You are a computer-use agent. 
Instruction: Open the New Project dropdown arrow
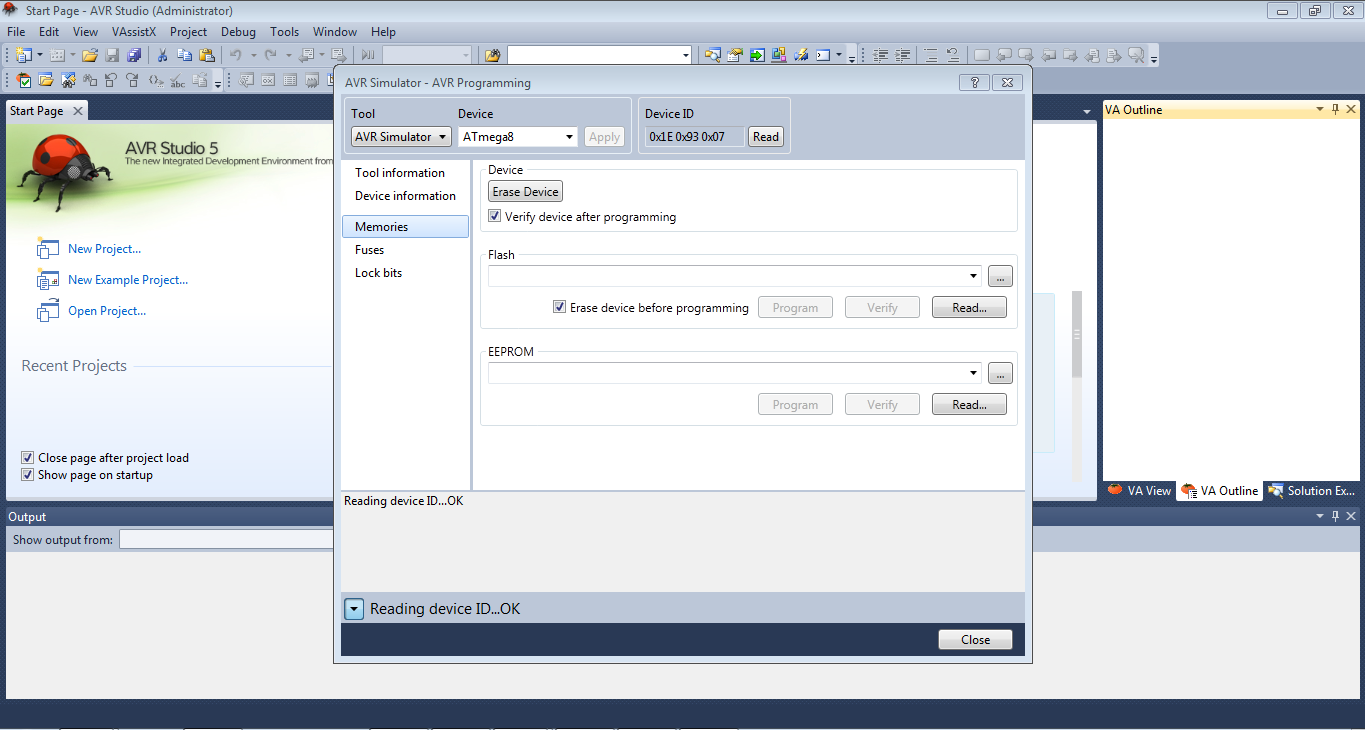tap(40, 55)
